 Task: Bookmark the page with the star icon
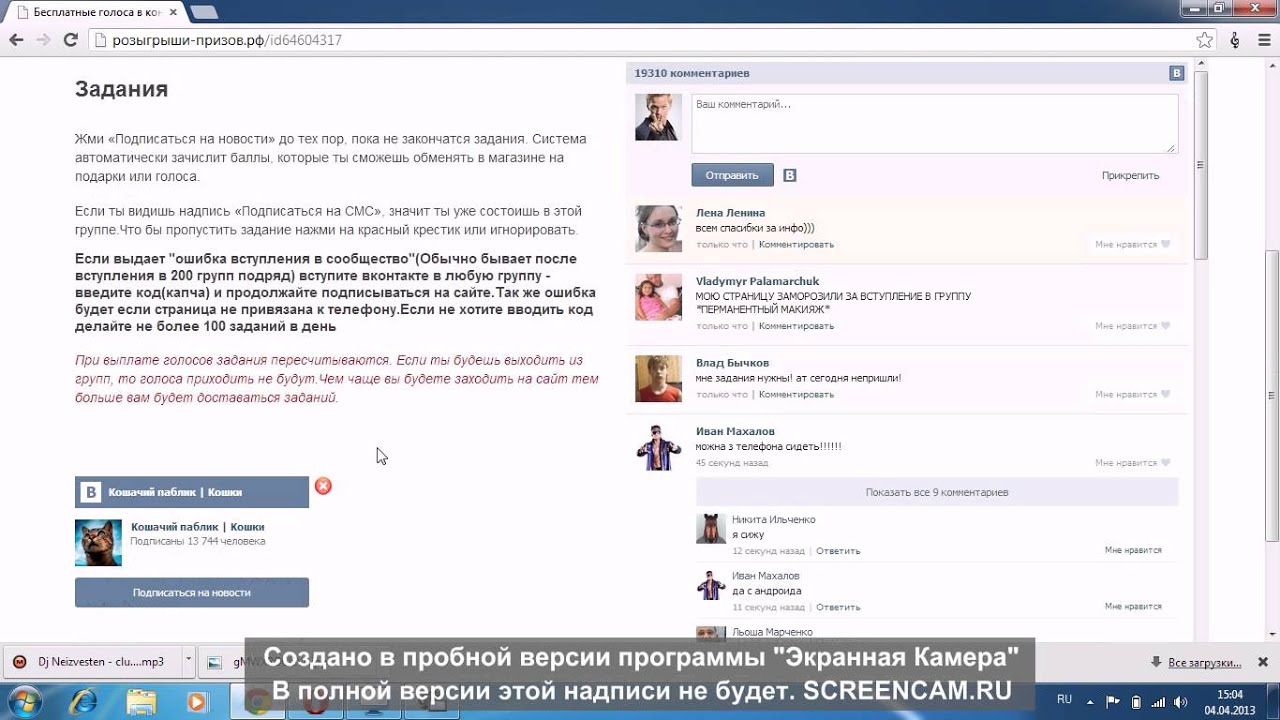1205,40
